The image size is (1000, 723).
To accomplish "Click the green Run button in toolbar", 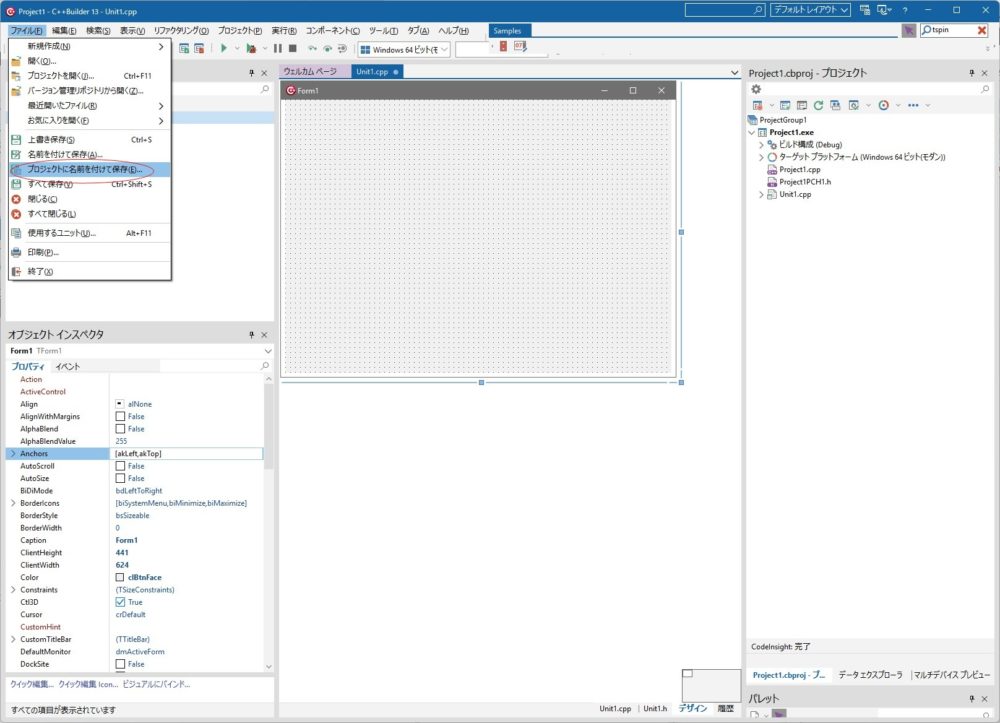I will tap(224, 48).
